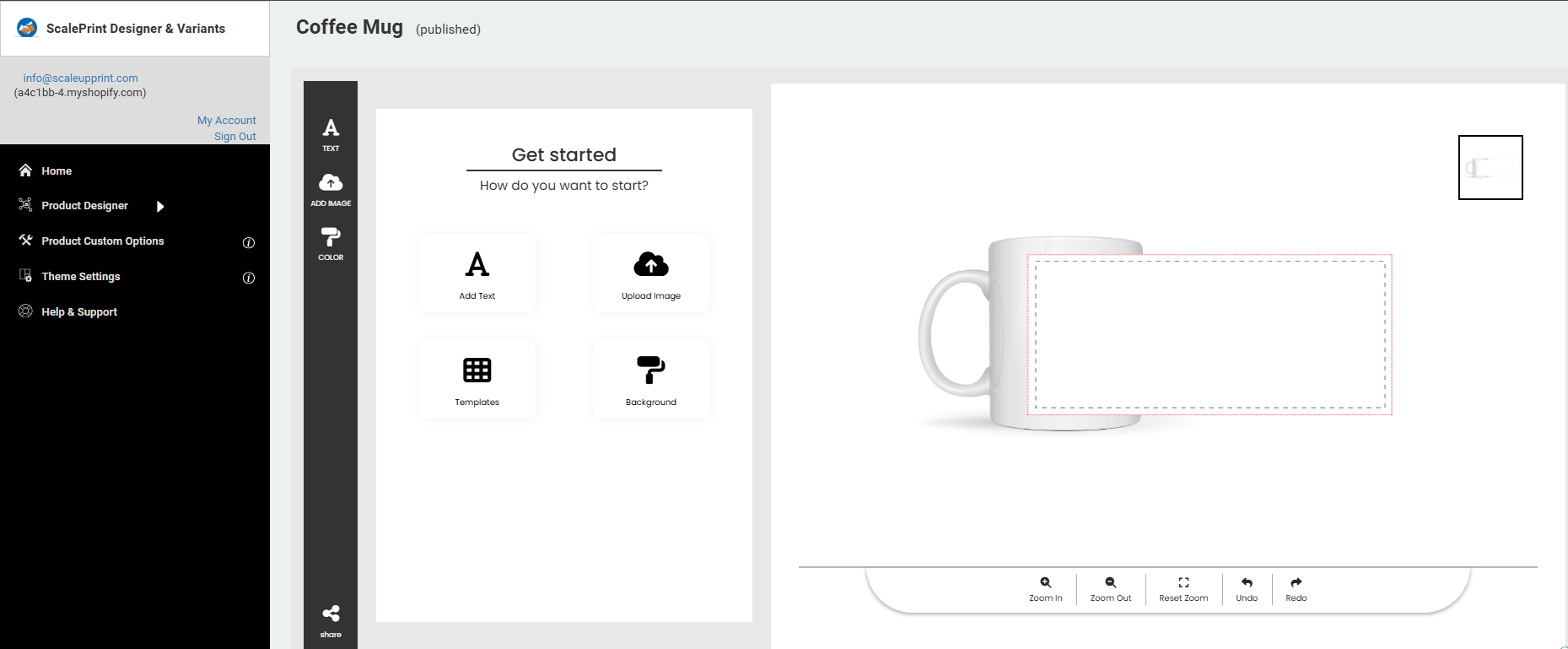Click 'How do you want to start?' text
Viewport: 1568px width, 649px height.
point(564,186)
